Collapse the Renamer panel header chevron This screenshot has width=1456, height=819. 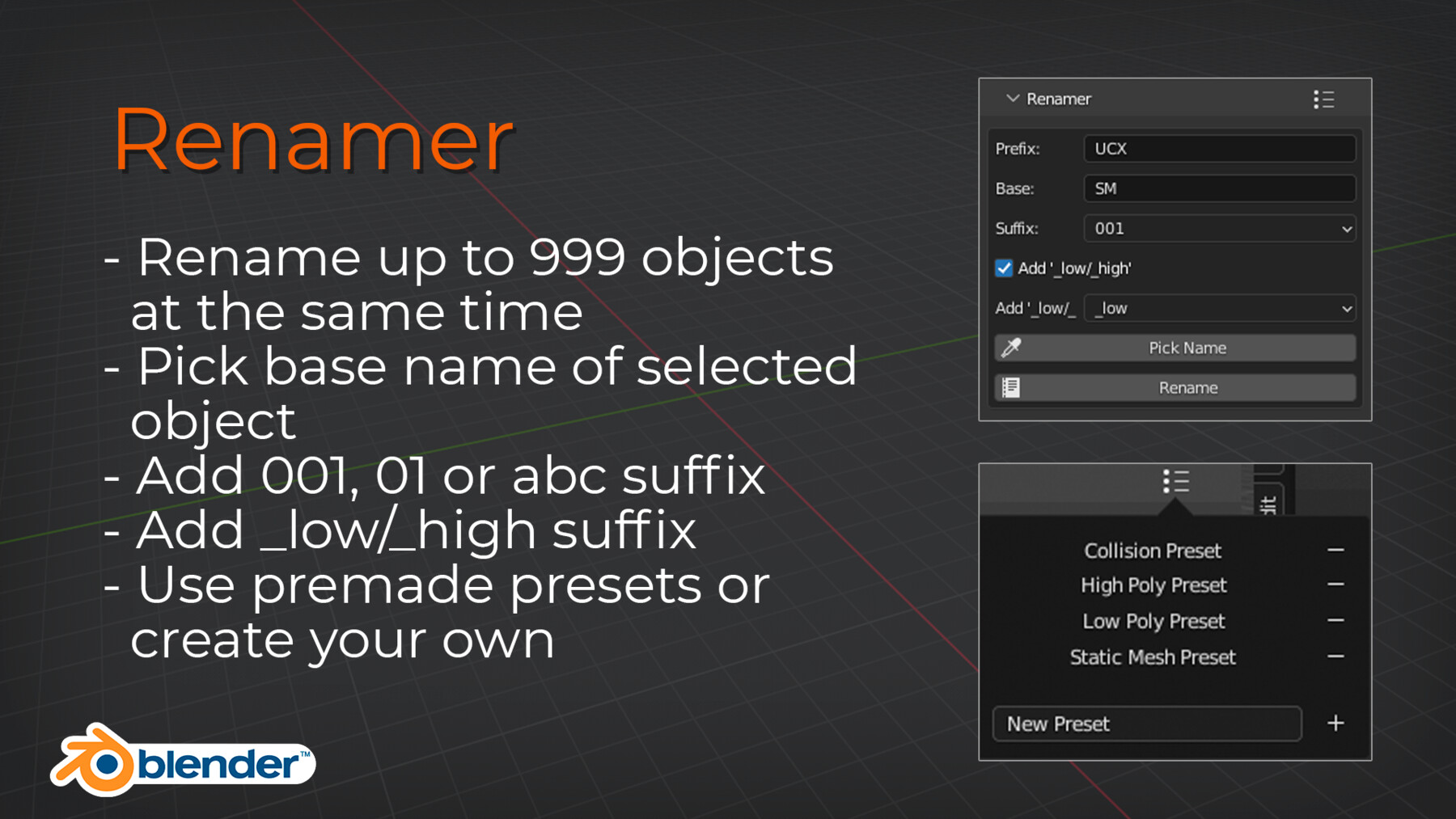[1011, 99]
